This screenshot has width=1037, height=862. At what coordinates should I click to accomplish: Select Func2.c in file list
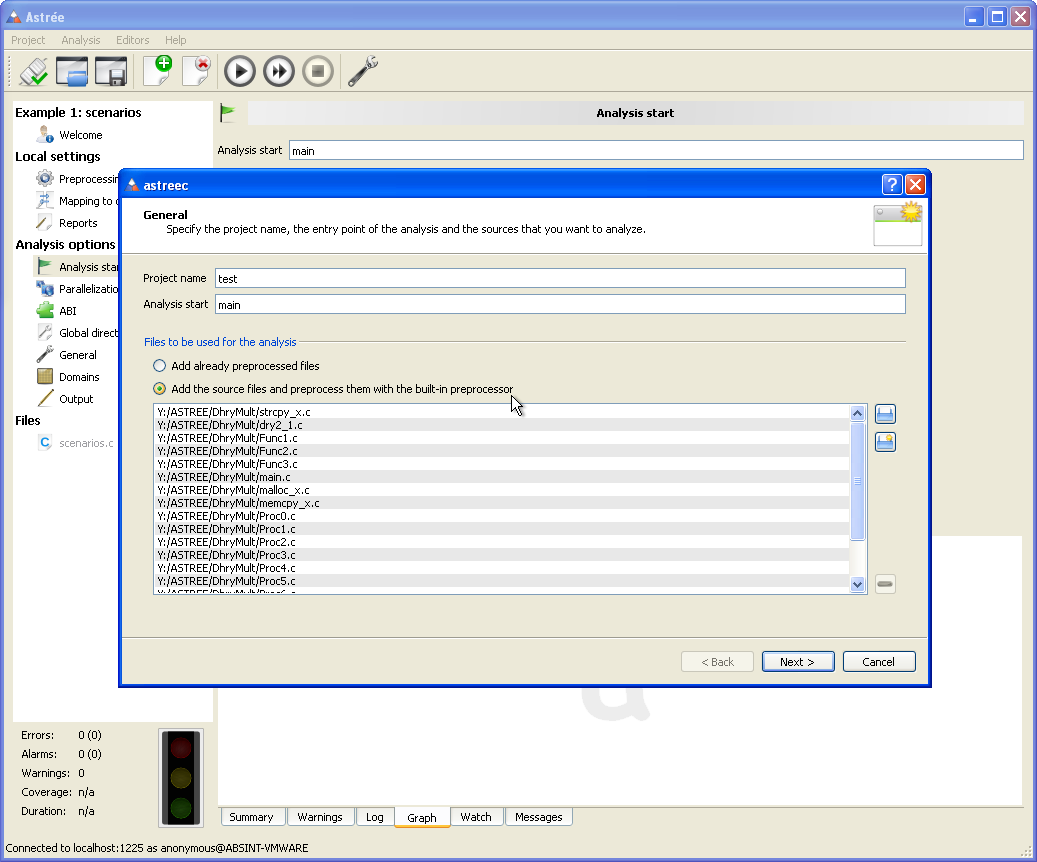tap(503, 451)
